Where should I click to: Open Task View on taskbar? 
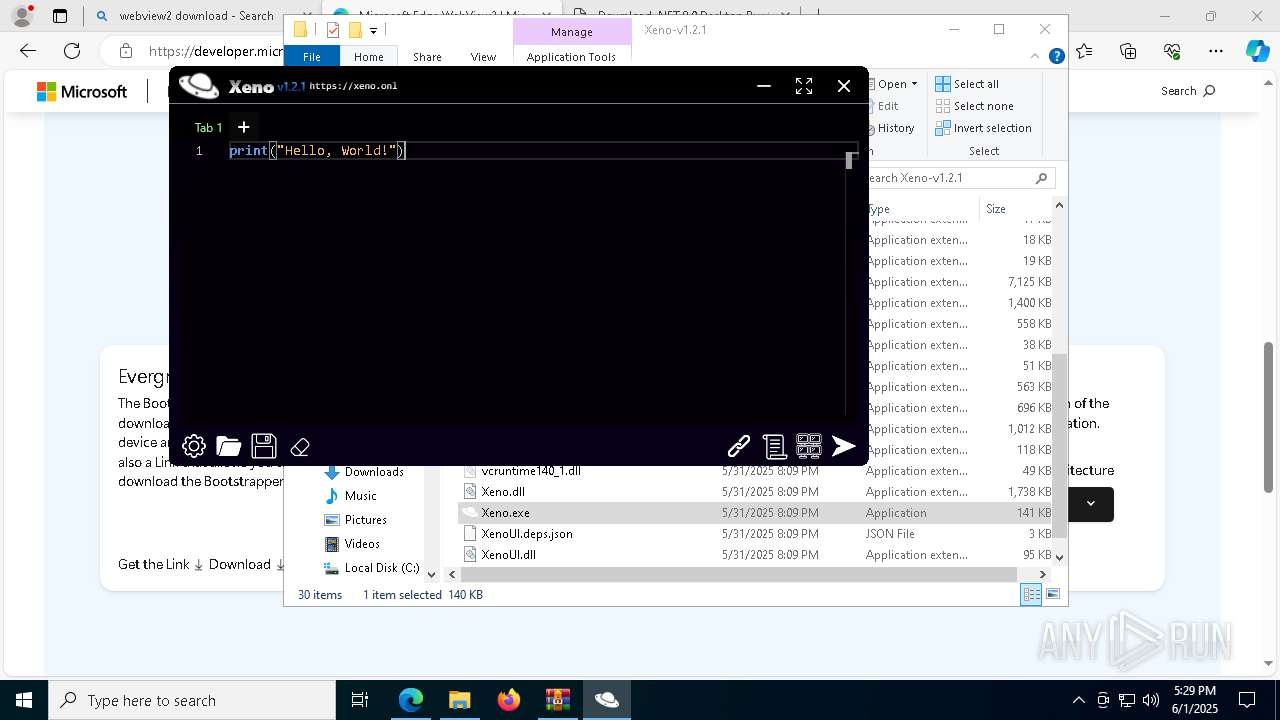click(360, 700)
